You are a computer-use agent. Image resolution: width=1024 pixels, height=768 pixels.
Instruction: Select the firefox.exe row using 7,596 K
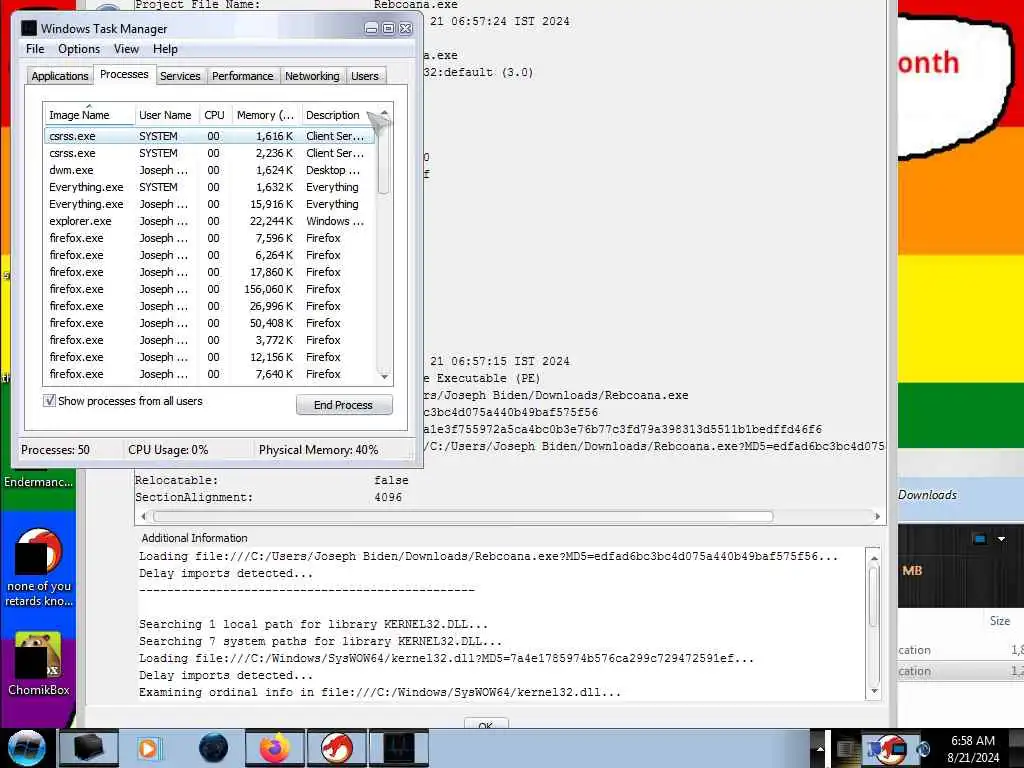tap(209, 238)
